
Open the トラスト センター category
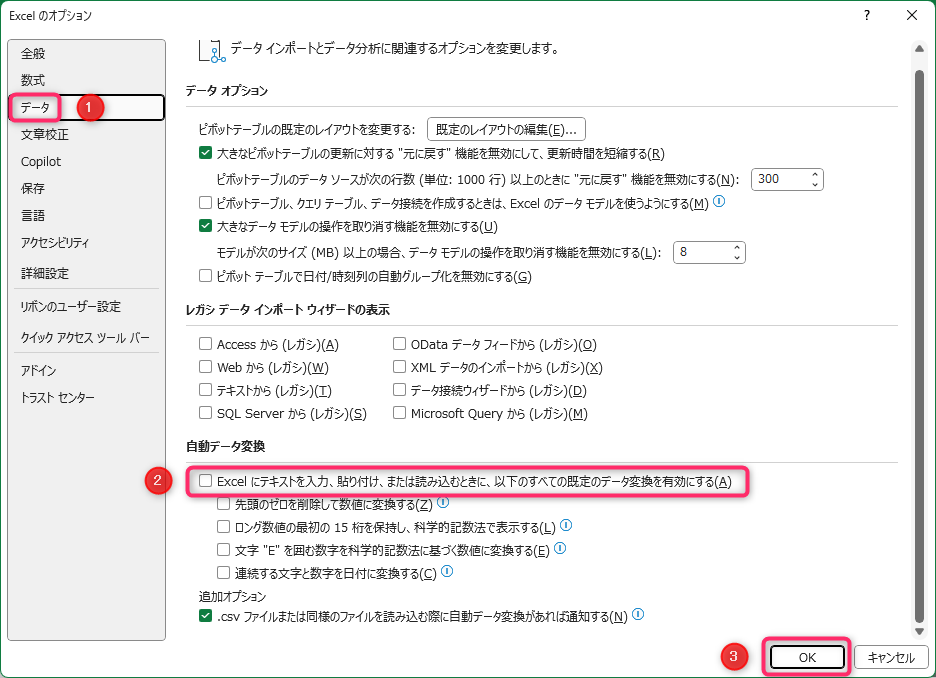58,398
